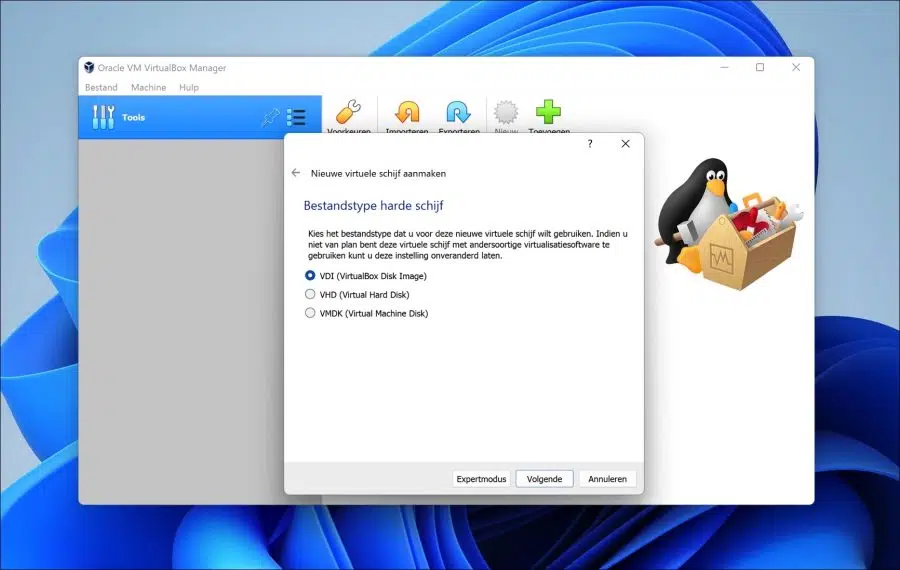Minimize the VirtualBox Manager window
The width and height of the screenshot is (900, 570).
click(x=724, y=67)
